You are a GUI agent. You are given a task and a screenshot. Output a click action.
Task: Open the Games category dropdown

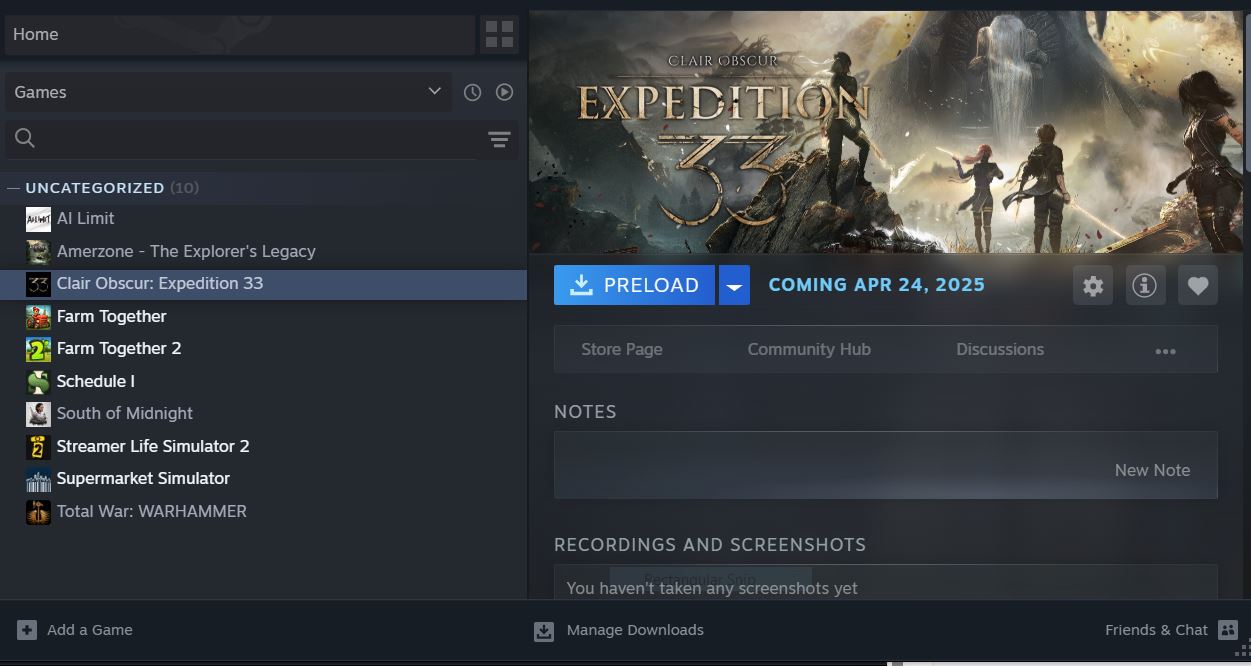pyautogui.click(x=229, y=92)
